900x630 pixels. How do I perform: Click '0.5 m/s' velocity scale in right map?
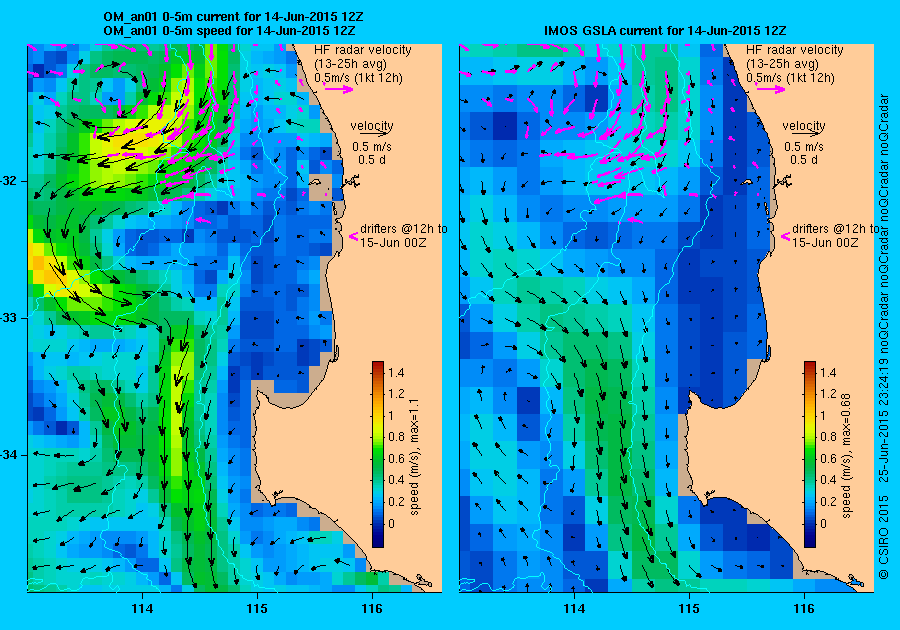point(804,147)
